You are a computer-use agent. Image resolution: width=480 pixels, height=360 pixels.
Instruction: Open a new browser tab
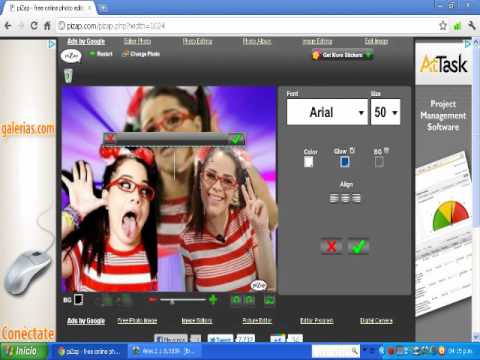click(103, 8)
